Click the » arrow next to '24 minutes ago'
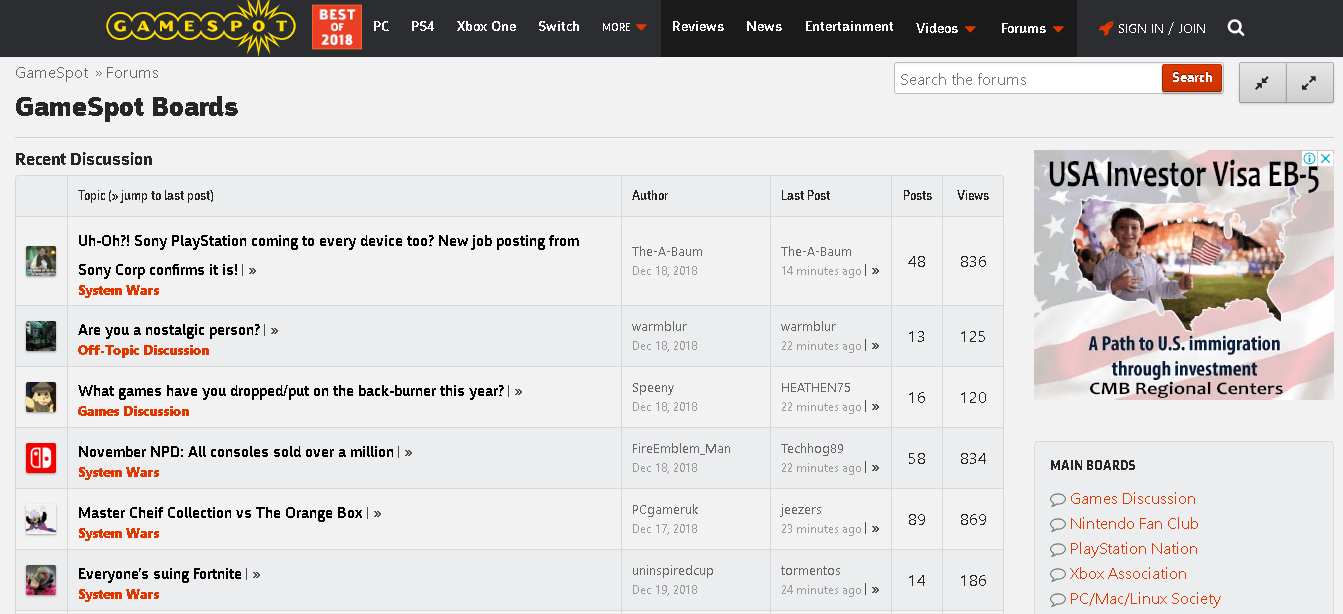Image resolution: width=1343 pixels, height=614 pixels. (x=876, y=590)
